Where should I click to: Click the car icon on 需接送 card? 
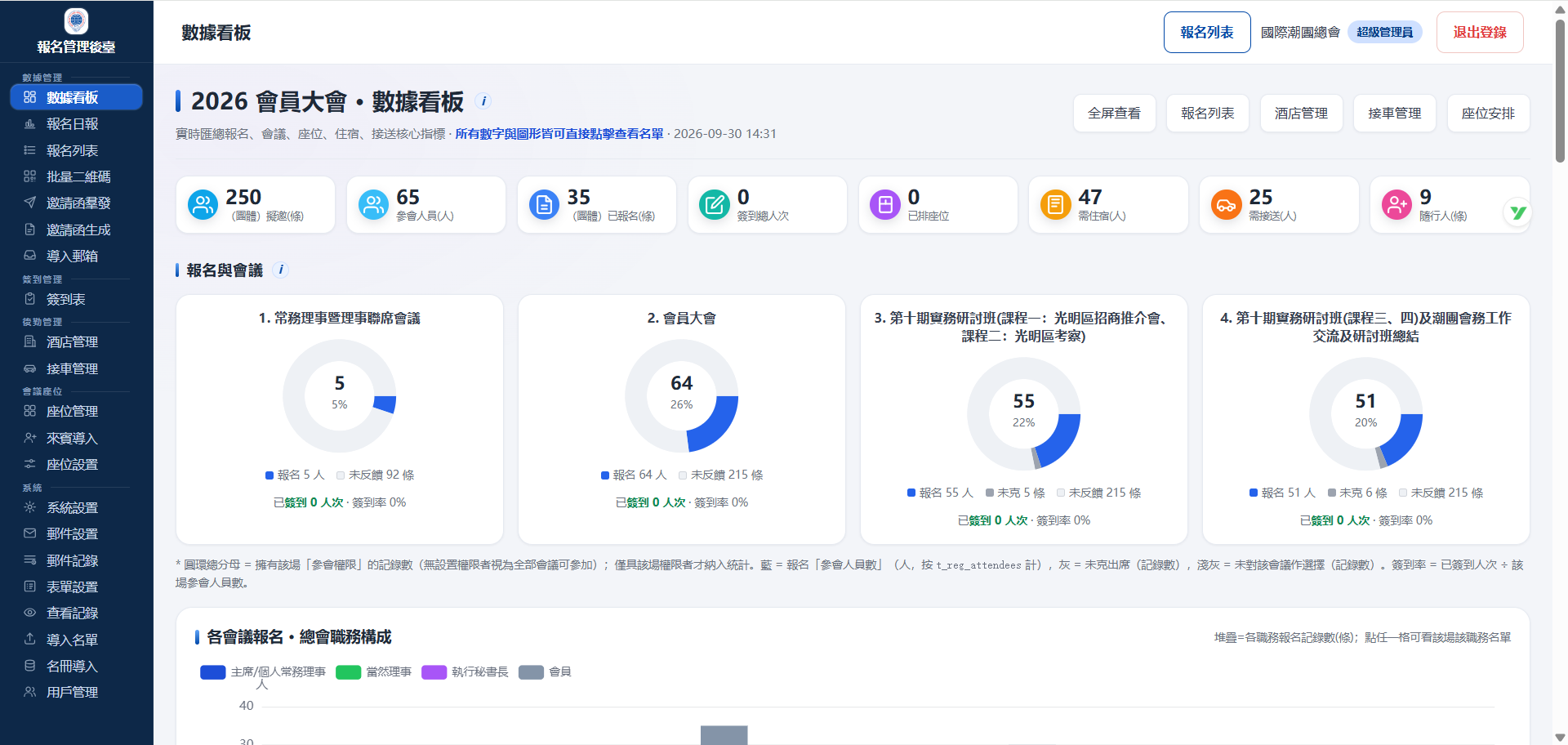(x=1226, y=204)
